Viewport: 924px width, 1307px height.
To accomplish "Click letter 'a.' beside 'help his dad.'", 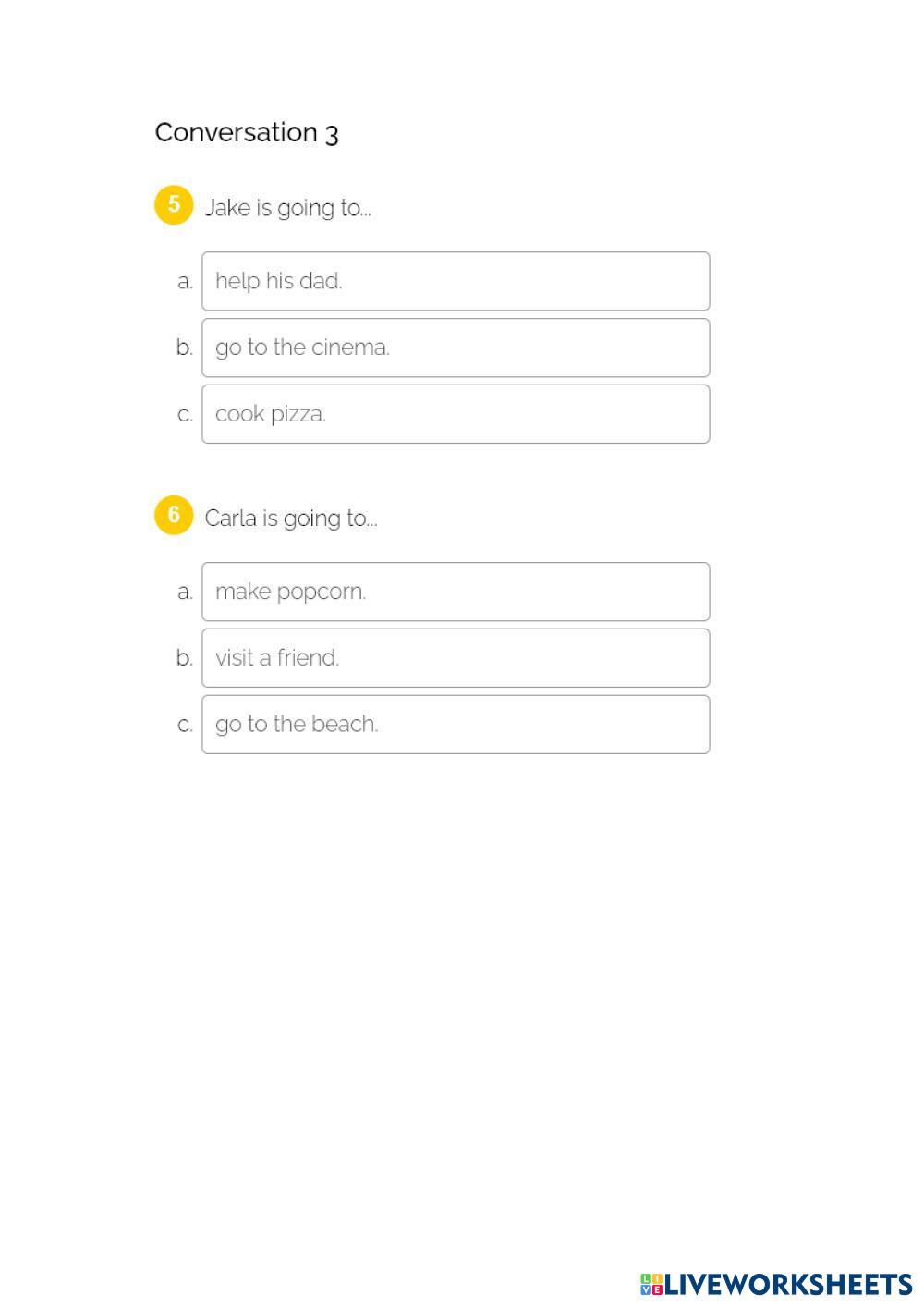I will click(185, 282).
